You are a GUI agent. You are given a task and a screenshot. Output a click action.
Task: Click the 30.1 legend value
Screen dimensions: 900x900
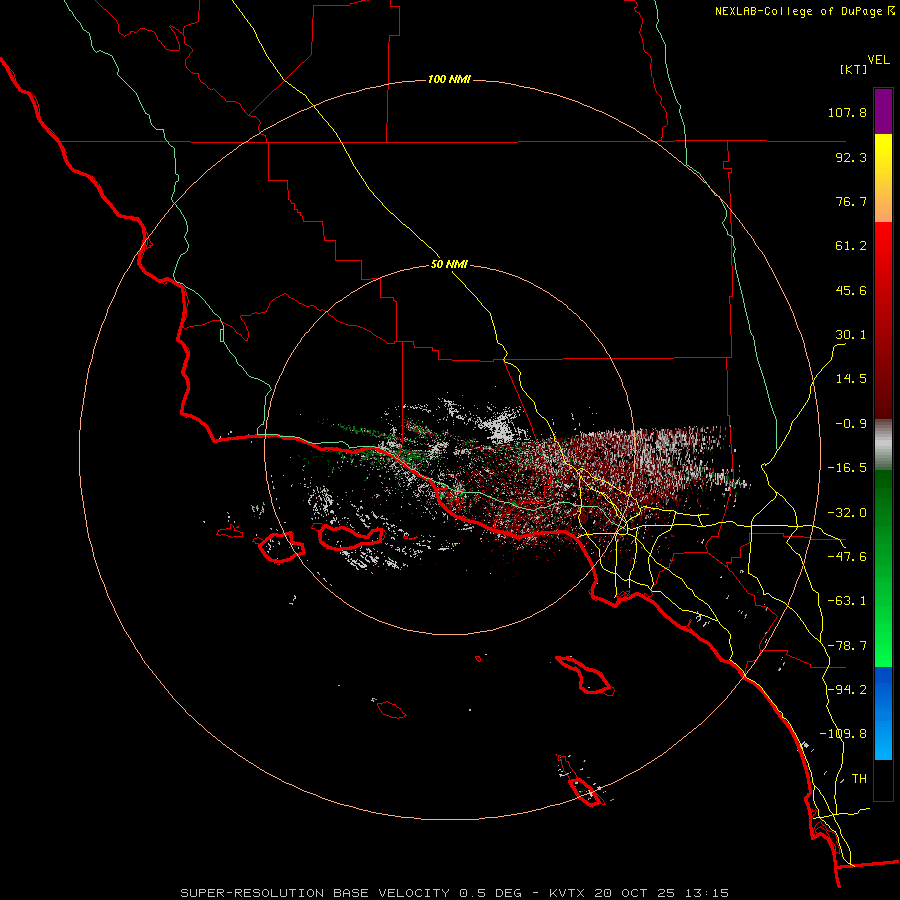[851, 335]
